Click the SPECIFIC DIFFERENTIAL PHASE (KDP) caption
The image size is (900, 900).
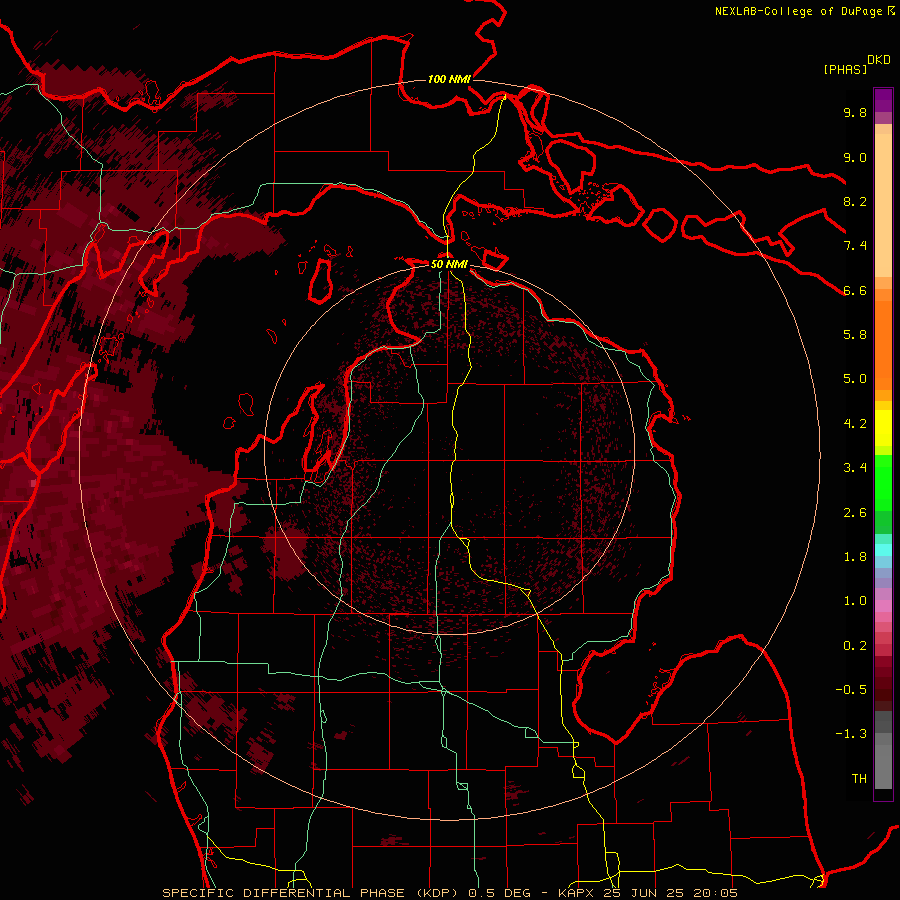tap(310, 893)
